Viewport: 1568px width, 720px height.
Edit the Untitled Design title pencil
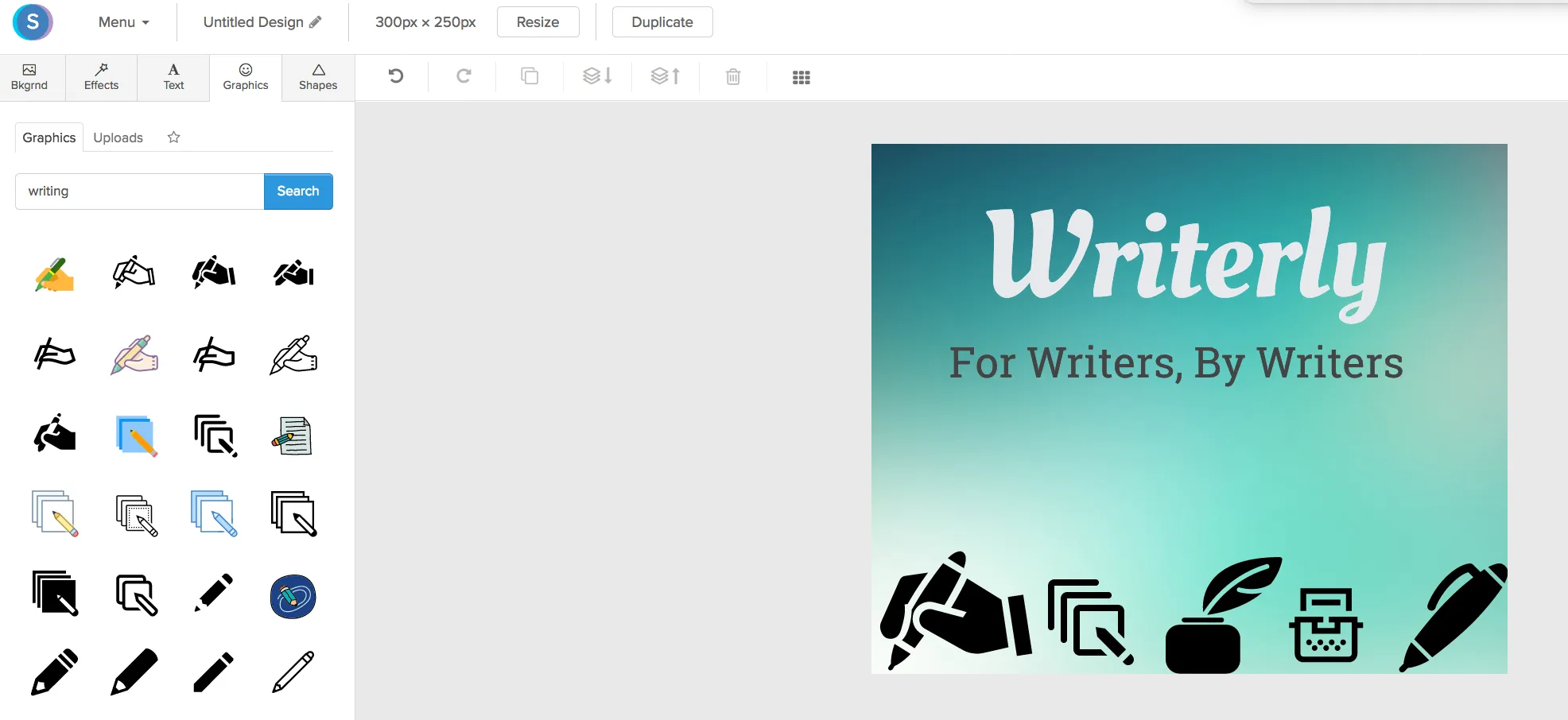tap(316, 22)
